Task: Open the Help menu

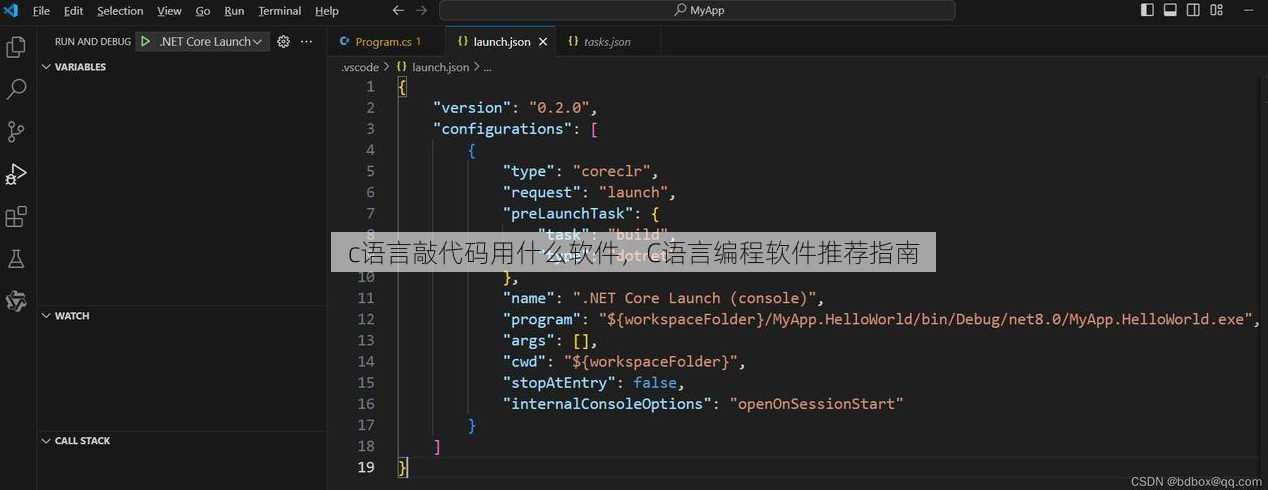Action: 327,11
